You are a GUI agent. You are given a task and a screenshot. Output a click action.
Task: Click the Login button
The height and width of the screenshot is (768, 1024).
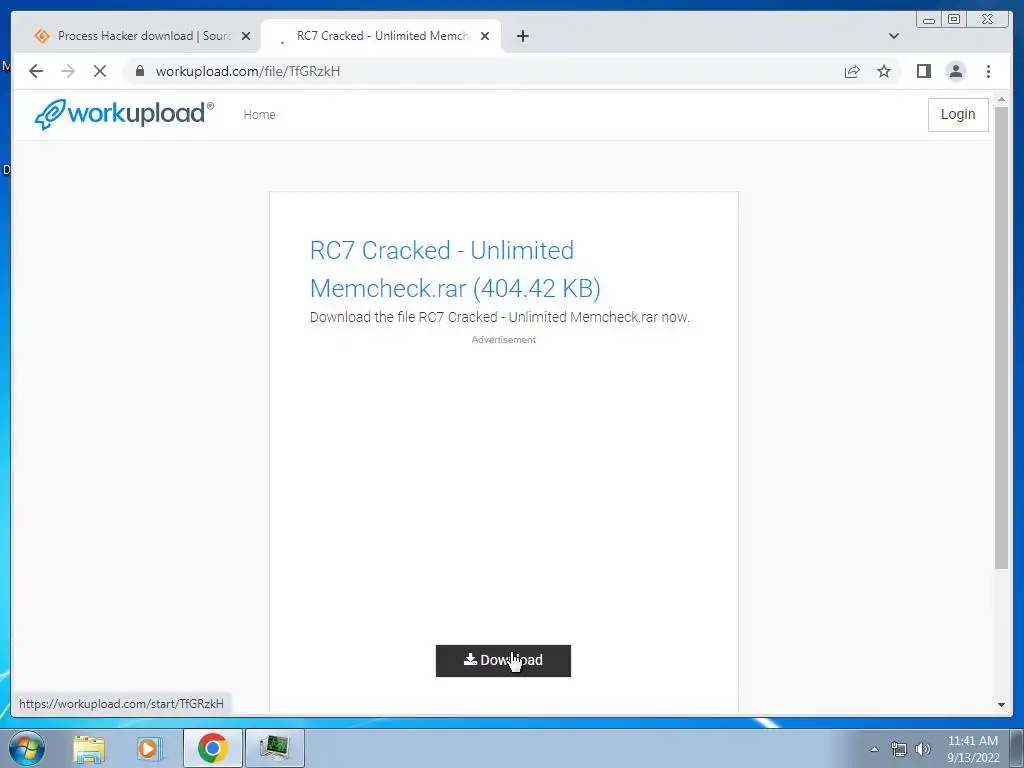tap(958, 114)
